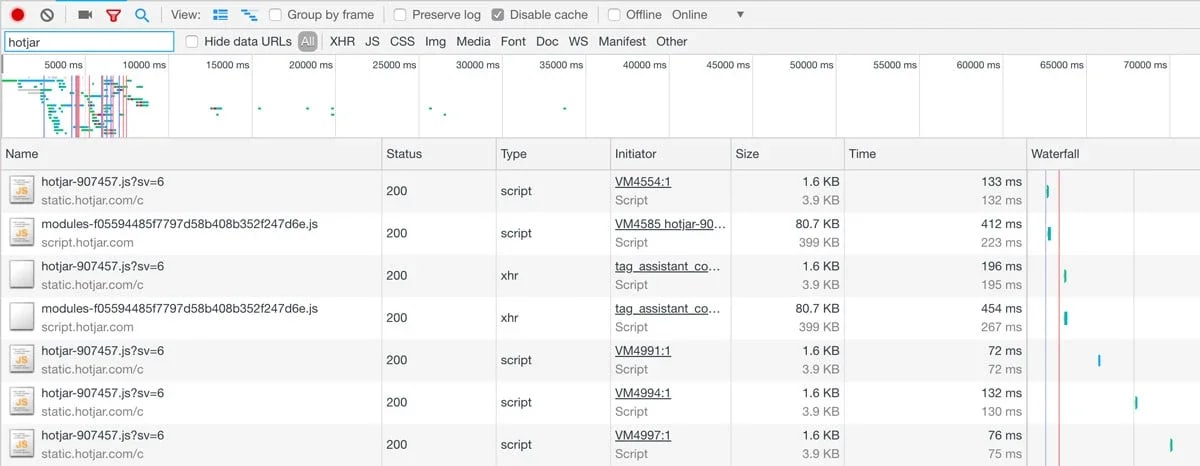Click the 70000 ms overview timeline marker
This screenshot has width=1200, height=466.
(x=1145, y=65)
